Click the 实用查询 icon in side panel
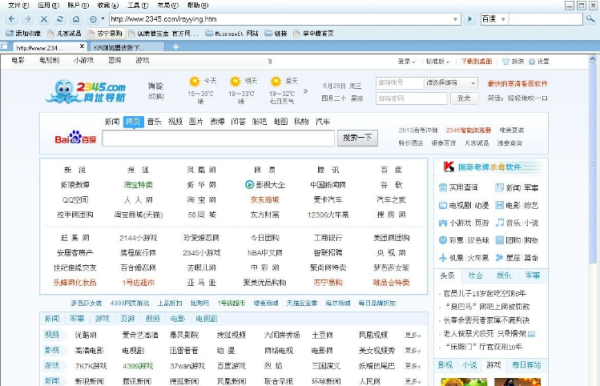Viewport: 600px width, 386px height. click(443, 187)
